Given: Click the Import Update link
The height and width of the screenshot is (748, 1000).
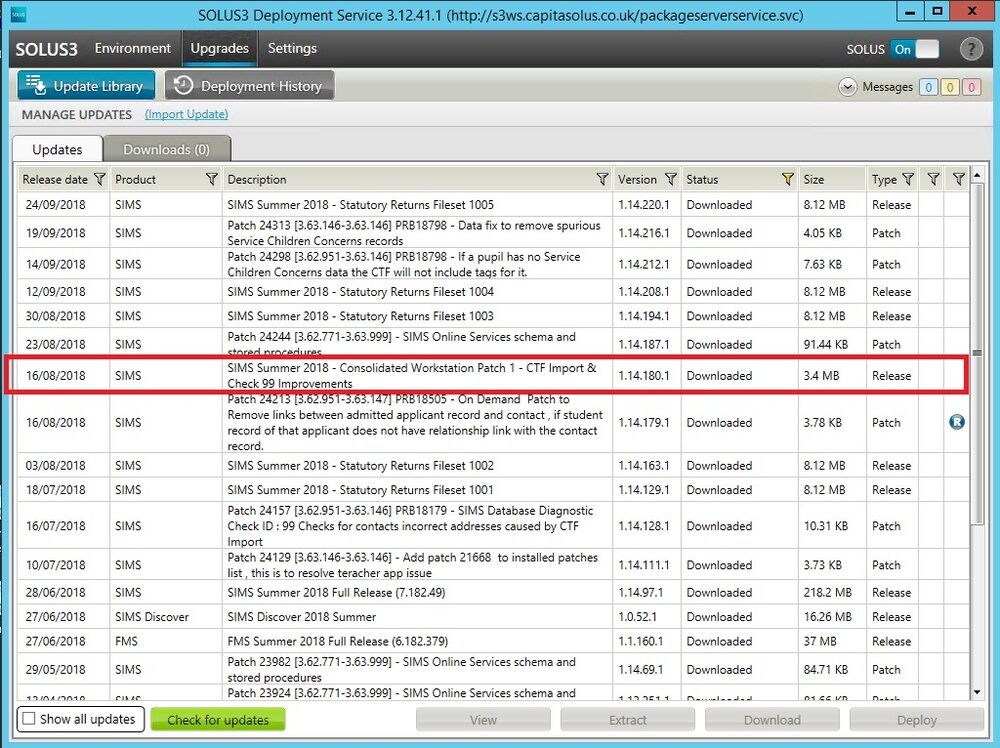Looking at the screenshot, I should 186,114.
